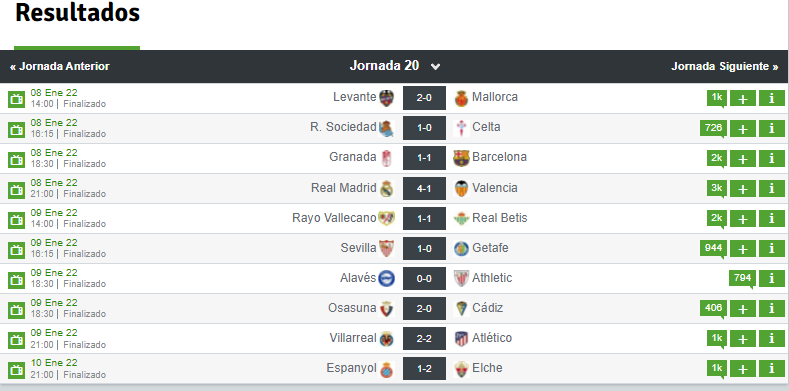Click plus icon on Villarreal-Atlético row
Screen dimensions: 789x391
click(743, 339)
